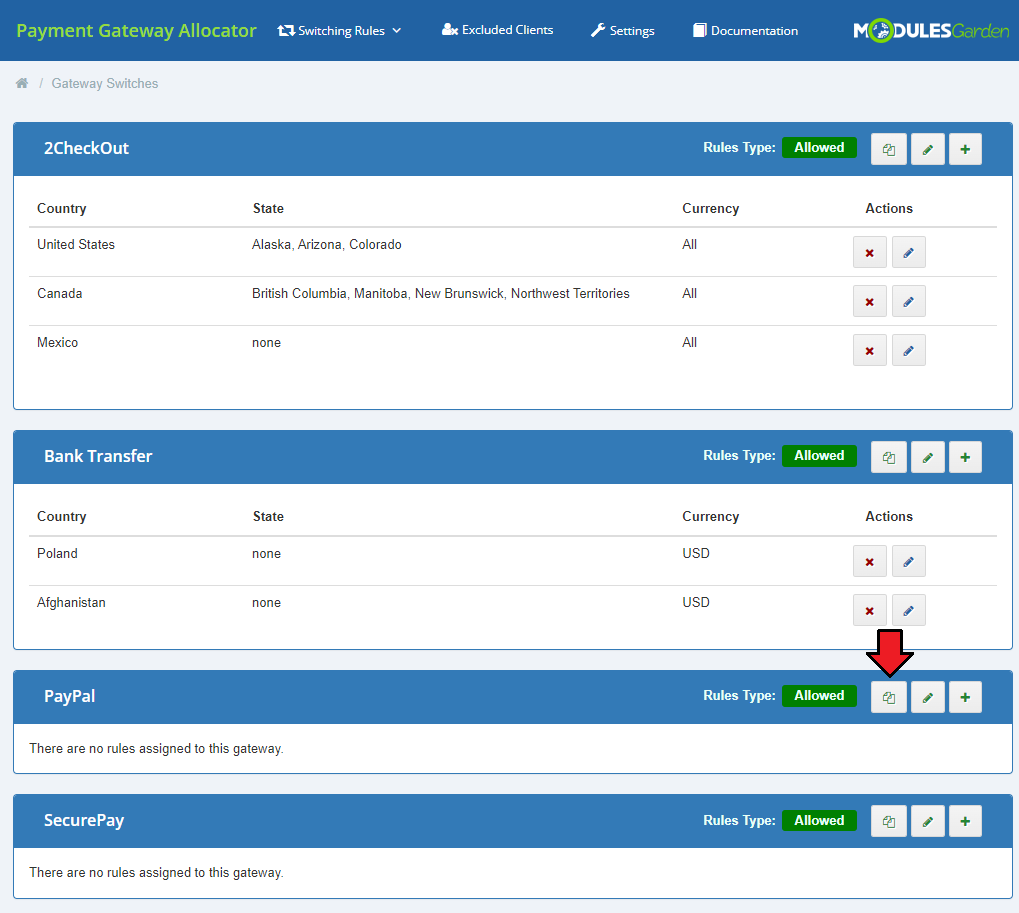Image resolution: width=1019 pixels, height=913 pixels.
Task: Select the United States country cell
Action: (76, 244)
